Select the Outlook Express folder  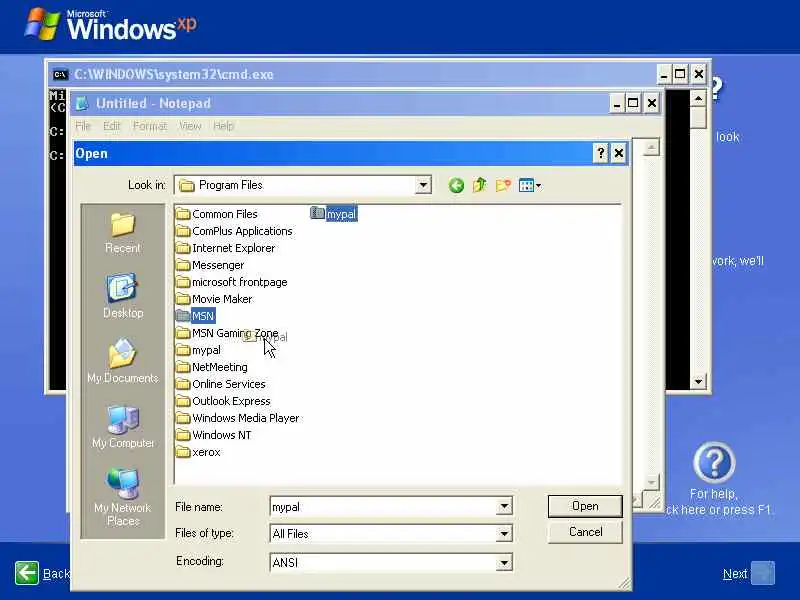click(x=223, y=401)
